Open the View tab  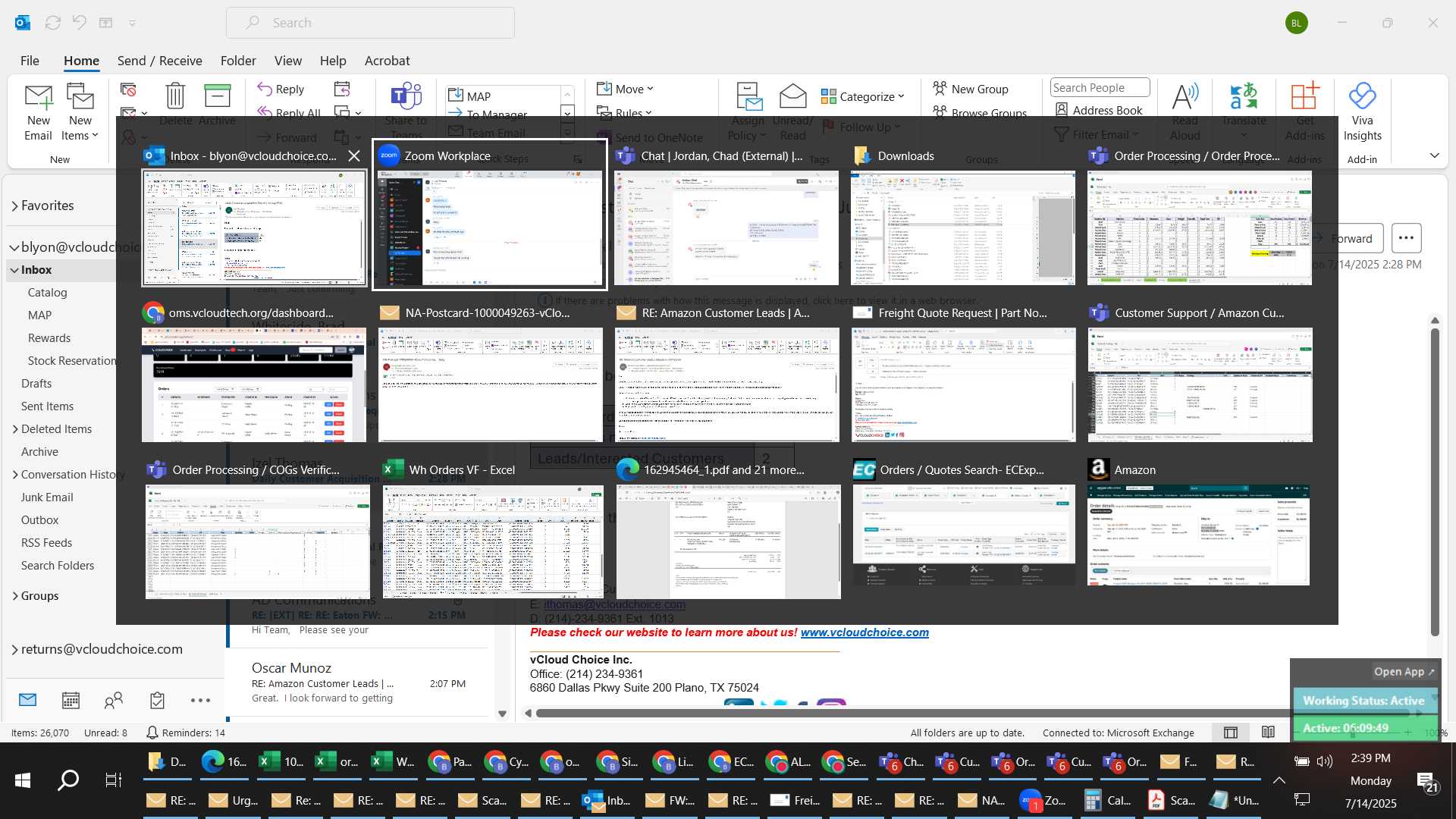pyautogui.click(x=287, y=61)
